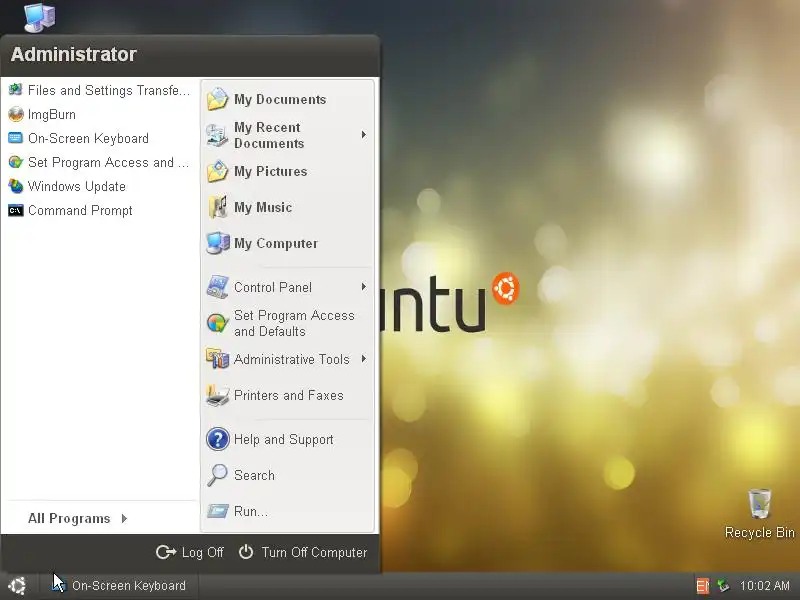Screen dimensions: 800x600
Task: Click the Set Program Access and Defaults icon
Action: tap(217, 323)
